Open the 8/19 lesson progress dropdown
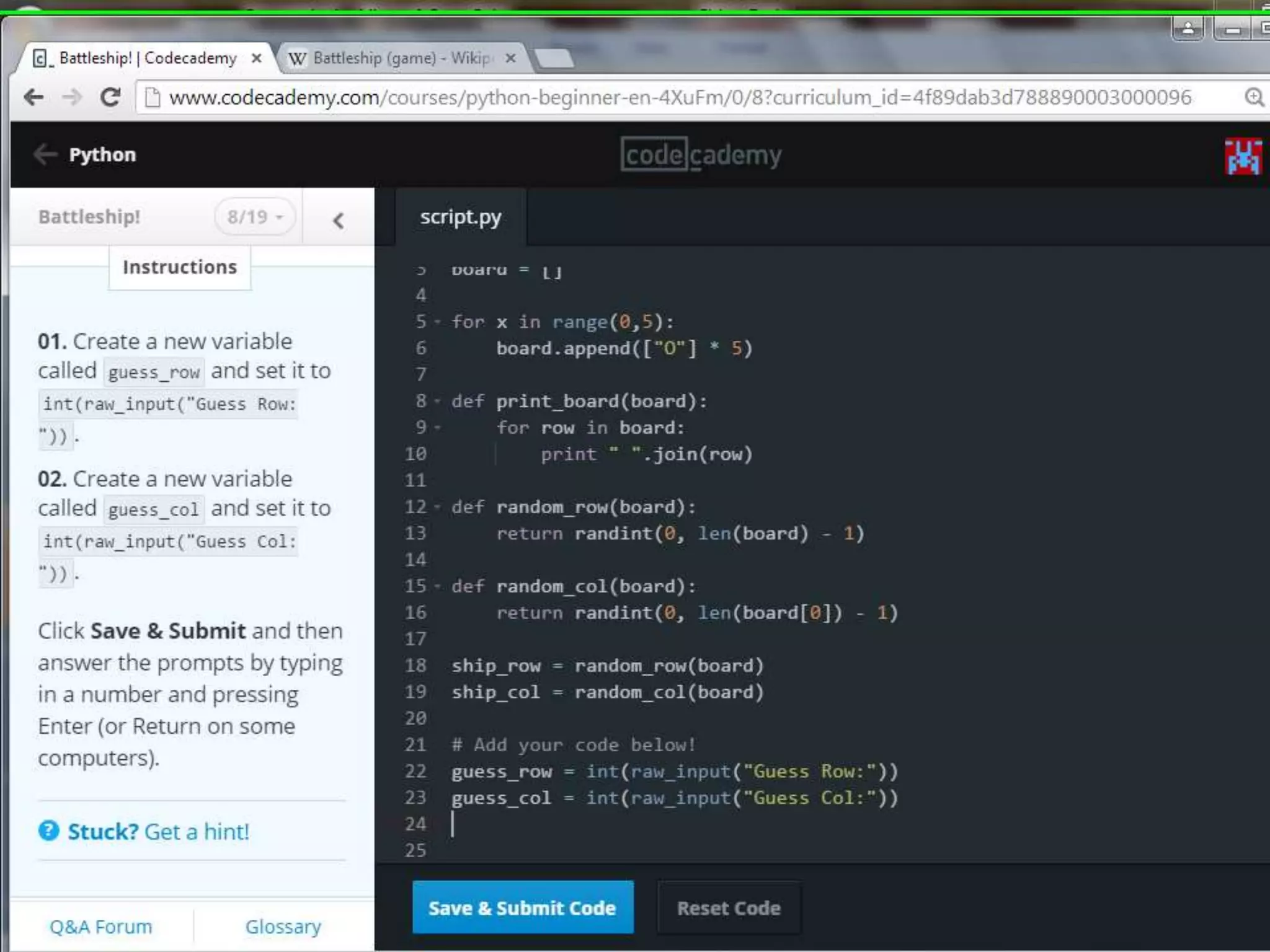The image size is (1270, 952). coord(255,217)
